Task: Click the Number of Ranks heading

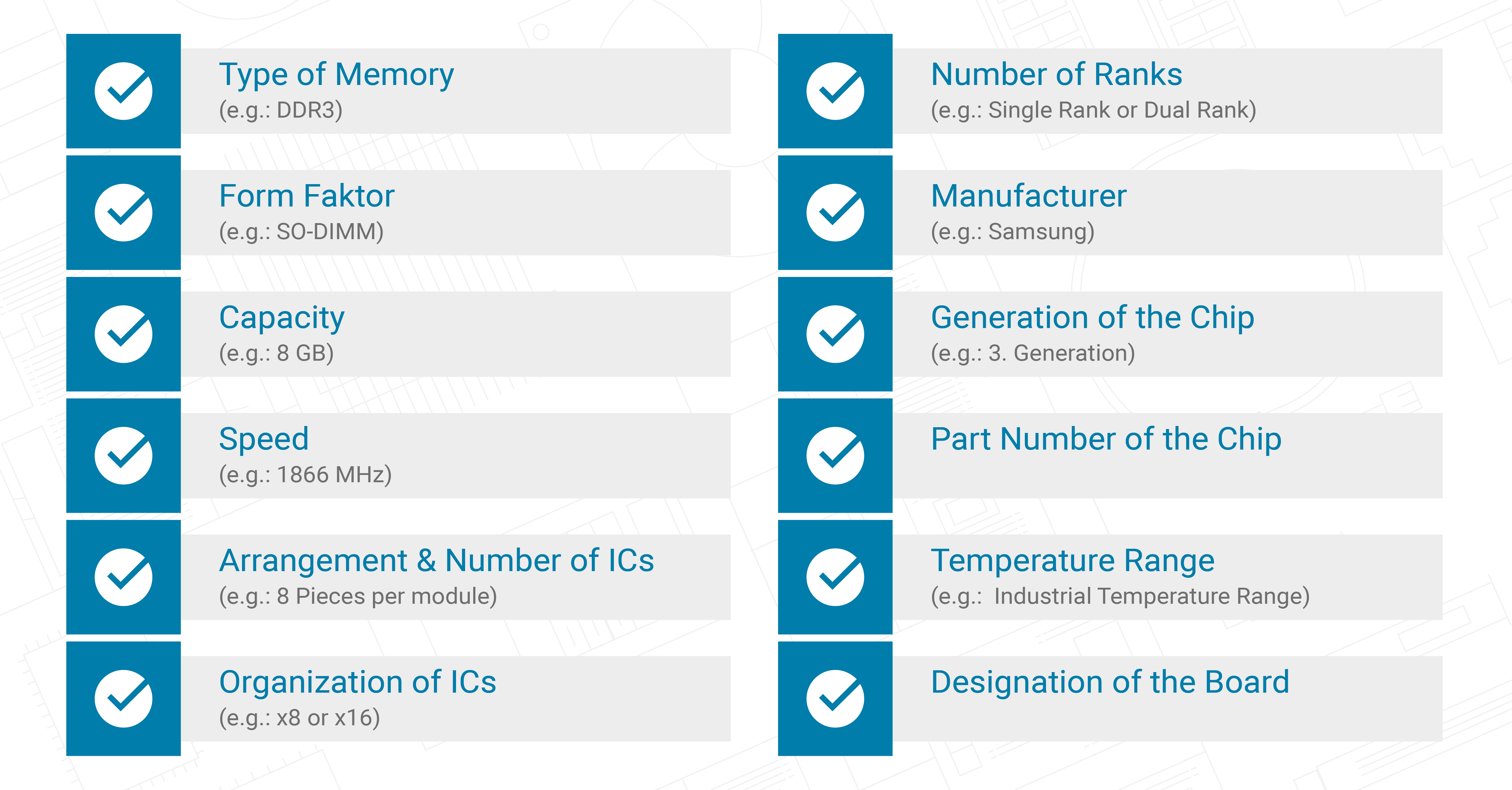Action: tap(1057, 75)
